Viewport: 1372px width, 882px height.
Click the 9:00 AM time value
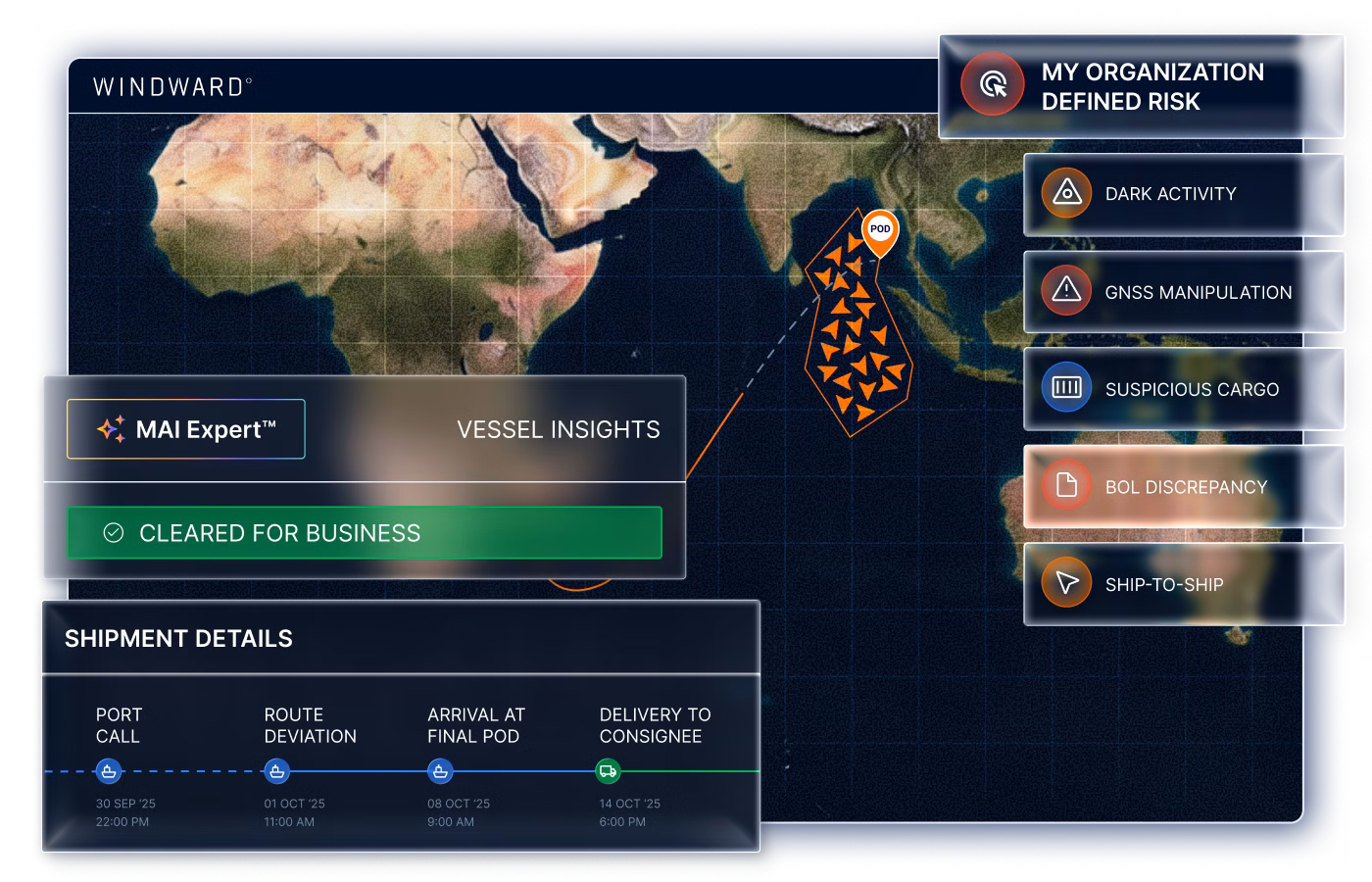[x=451, y=822]
